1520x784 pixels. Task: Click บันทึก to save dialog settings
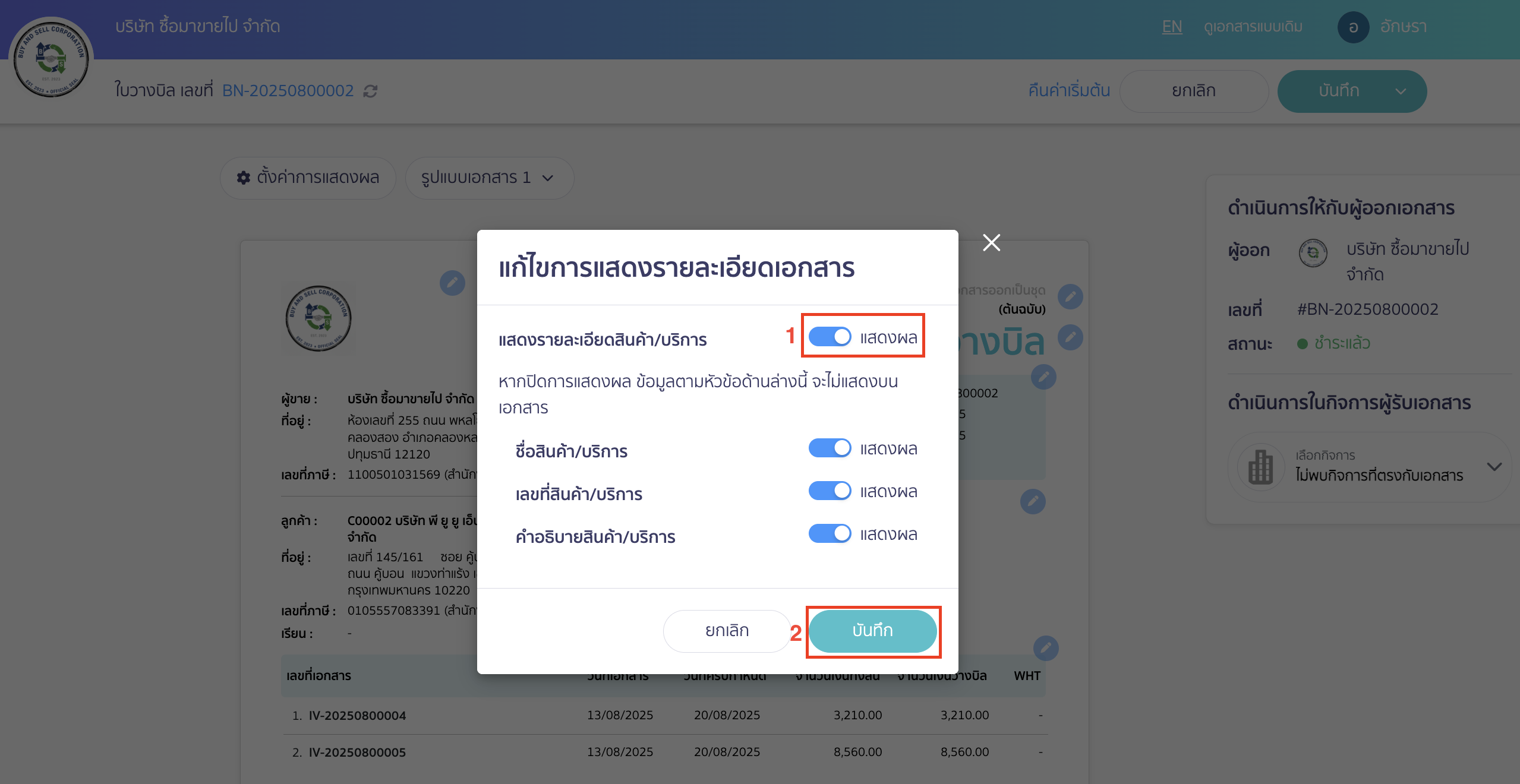pos(872,631)
